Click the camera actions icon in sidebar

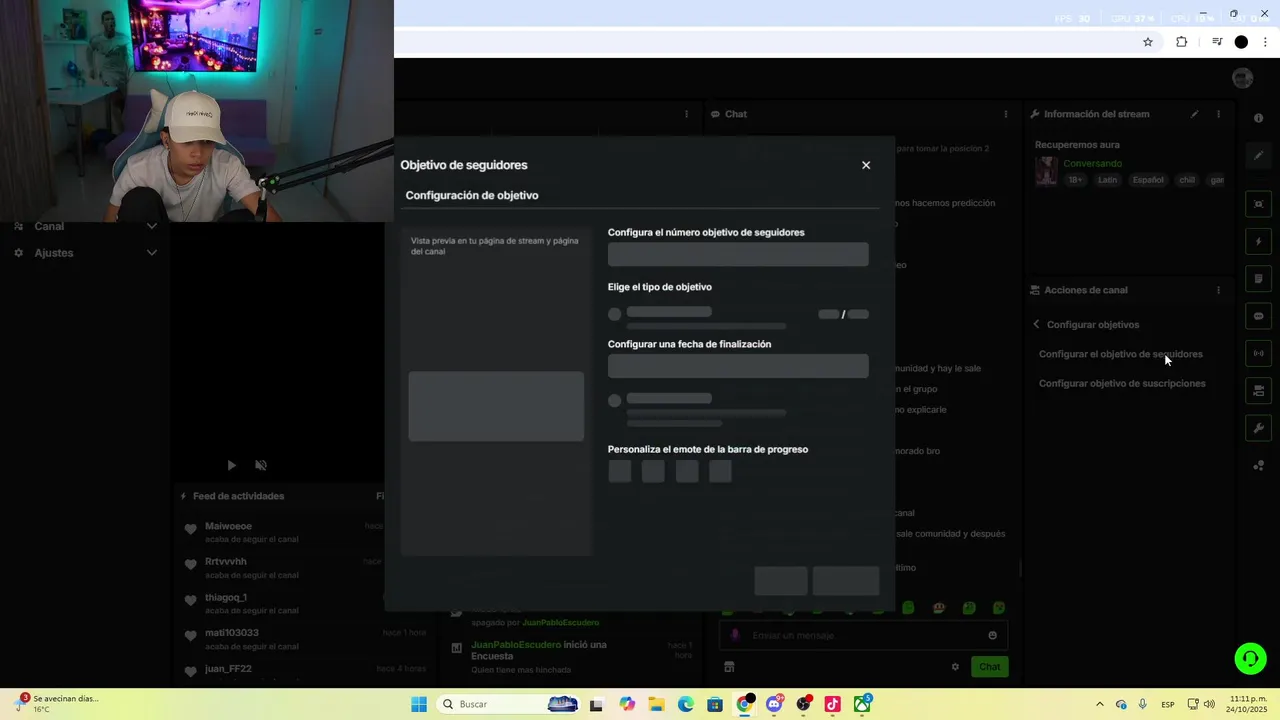(x=1258, y=391)
